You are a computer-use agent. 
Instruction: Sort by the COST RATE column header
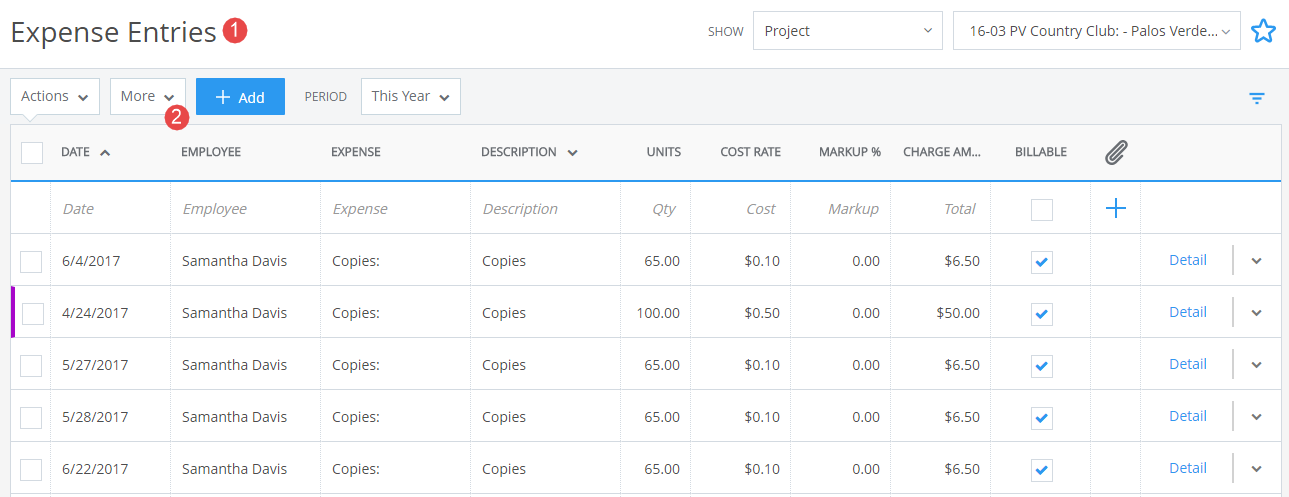750,153
